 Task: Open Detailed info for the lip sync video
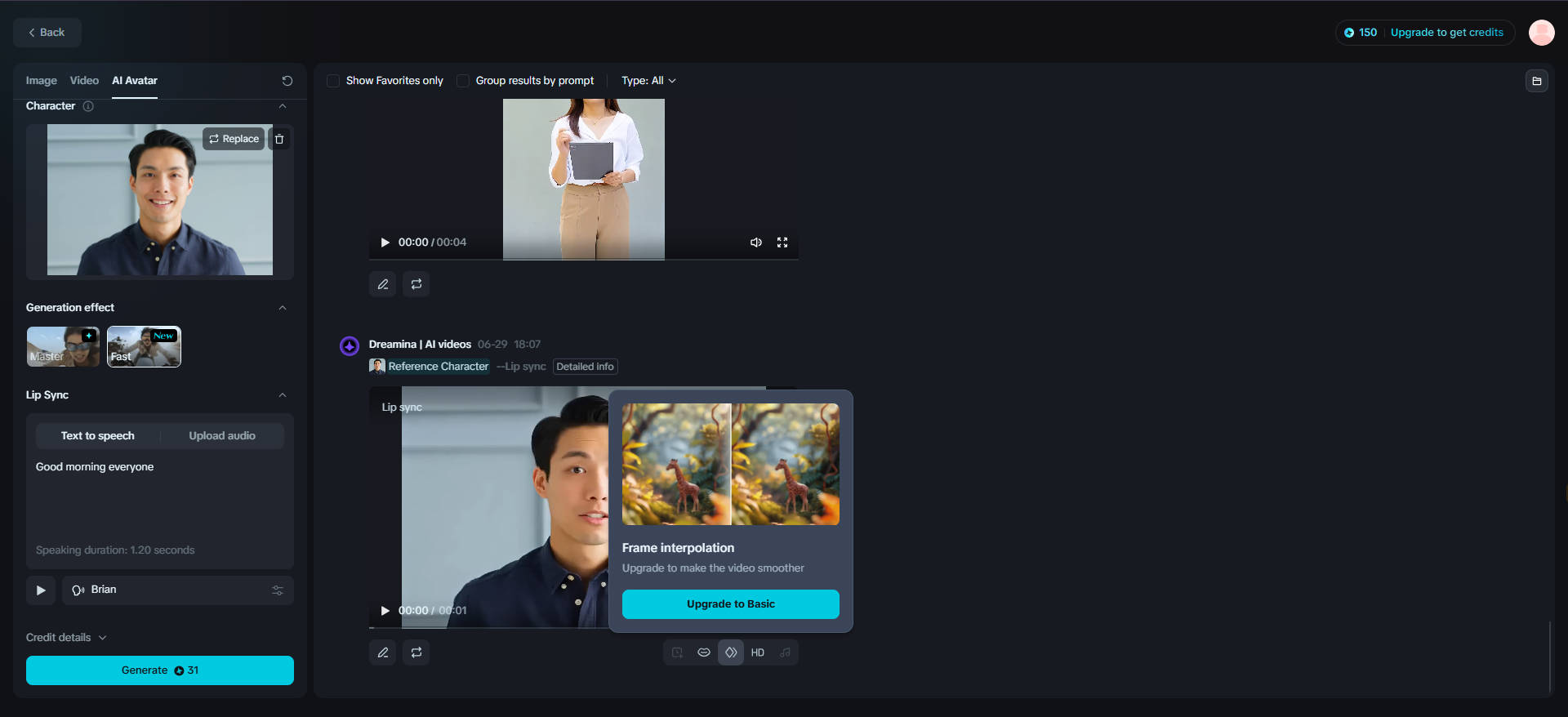[586, 367]
